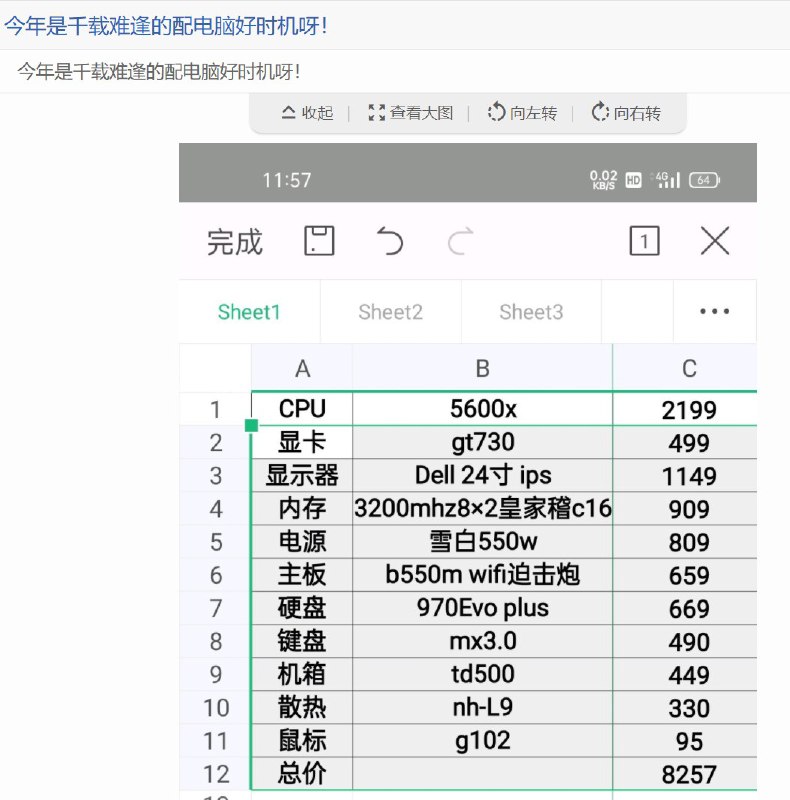
Task: Select row 1 header
Action: [x=215, y=409]
